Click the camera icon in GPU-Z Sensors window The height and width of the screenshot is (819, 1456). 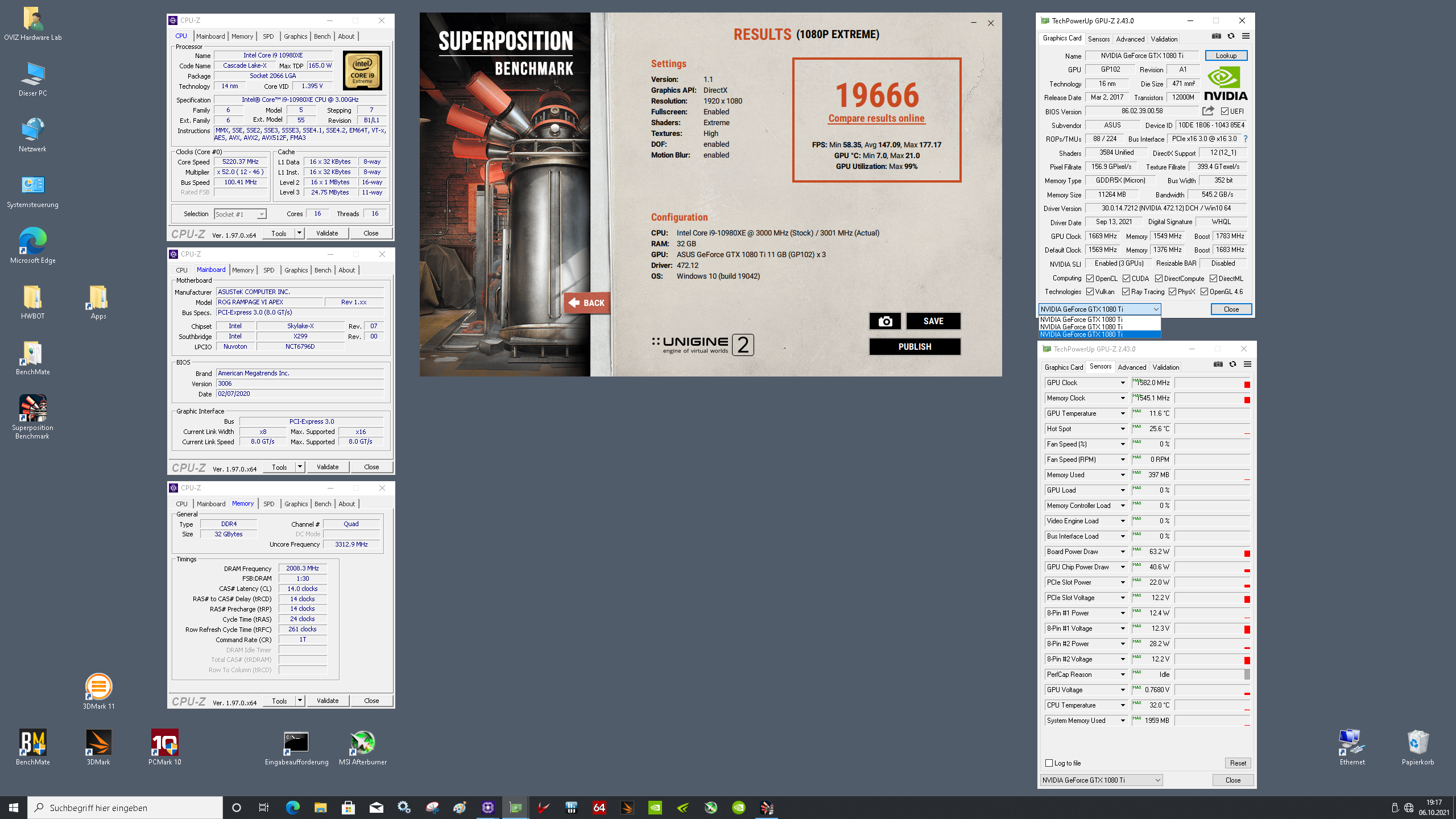pos(1218,364)
